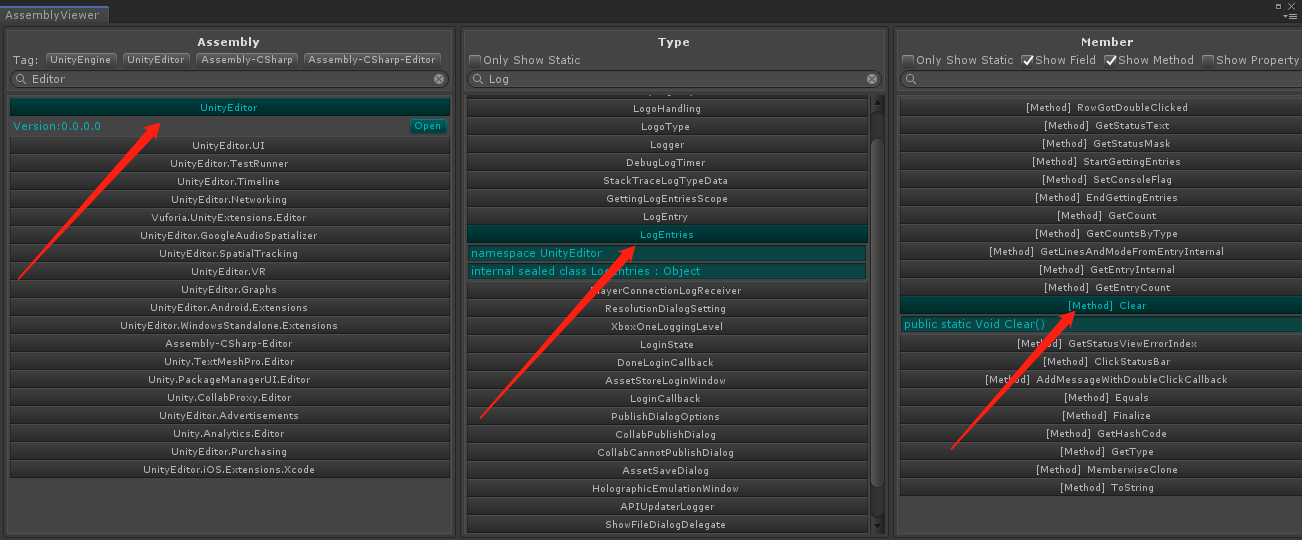
Task: Select UnityEditor.Graphs assembly
Action: (229, 289)
